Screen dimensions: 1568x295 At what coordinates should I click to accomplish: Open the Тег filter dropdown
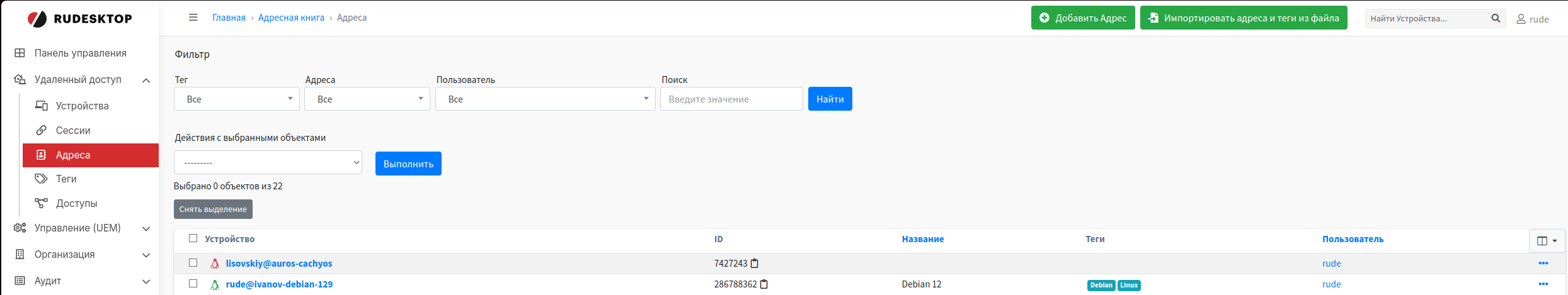tap(237, 99)
